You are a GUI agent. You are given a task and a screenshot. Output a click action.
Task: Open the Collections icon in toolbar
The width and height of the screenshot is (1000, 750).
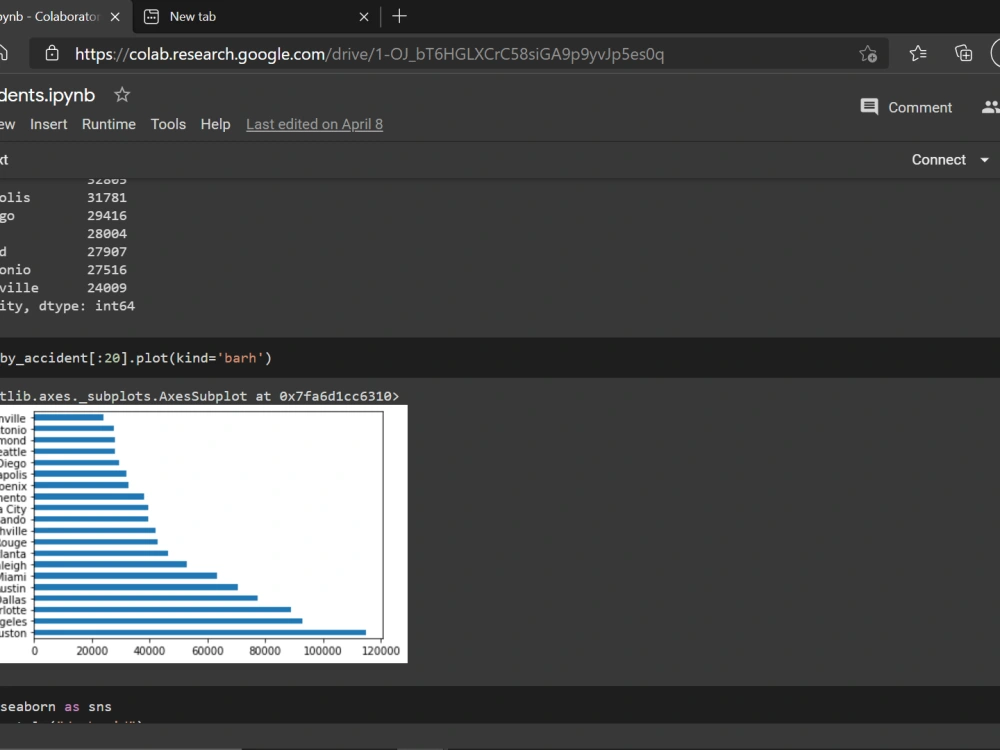(963, 54)
